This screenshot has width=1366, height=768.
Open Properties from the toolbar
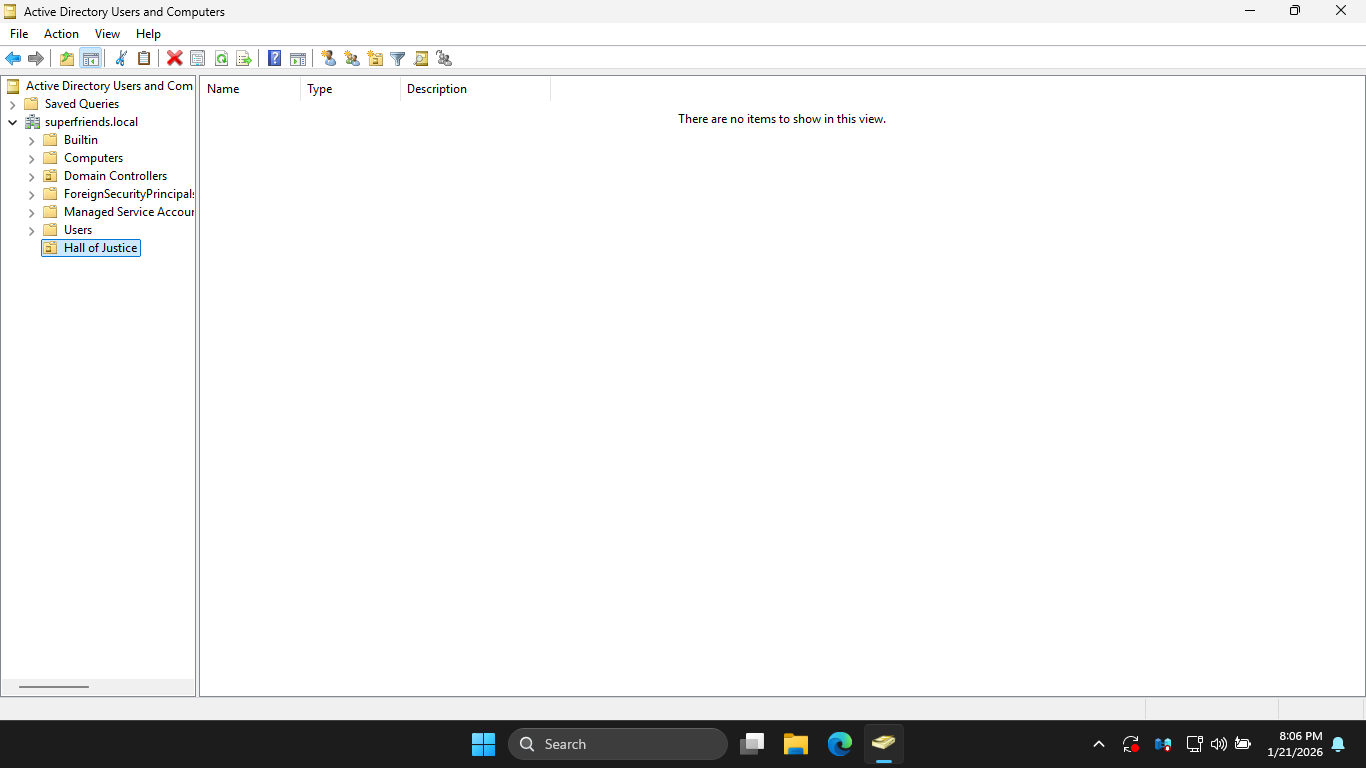[197, 59]
